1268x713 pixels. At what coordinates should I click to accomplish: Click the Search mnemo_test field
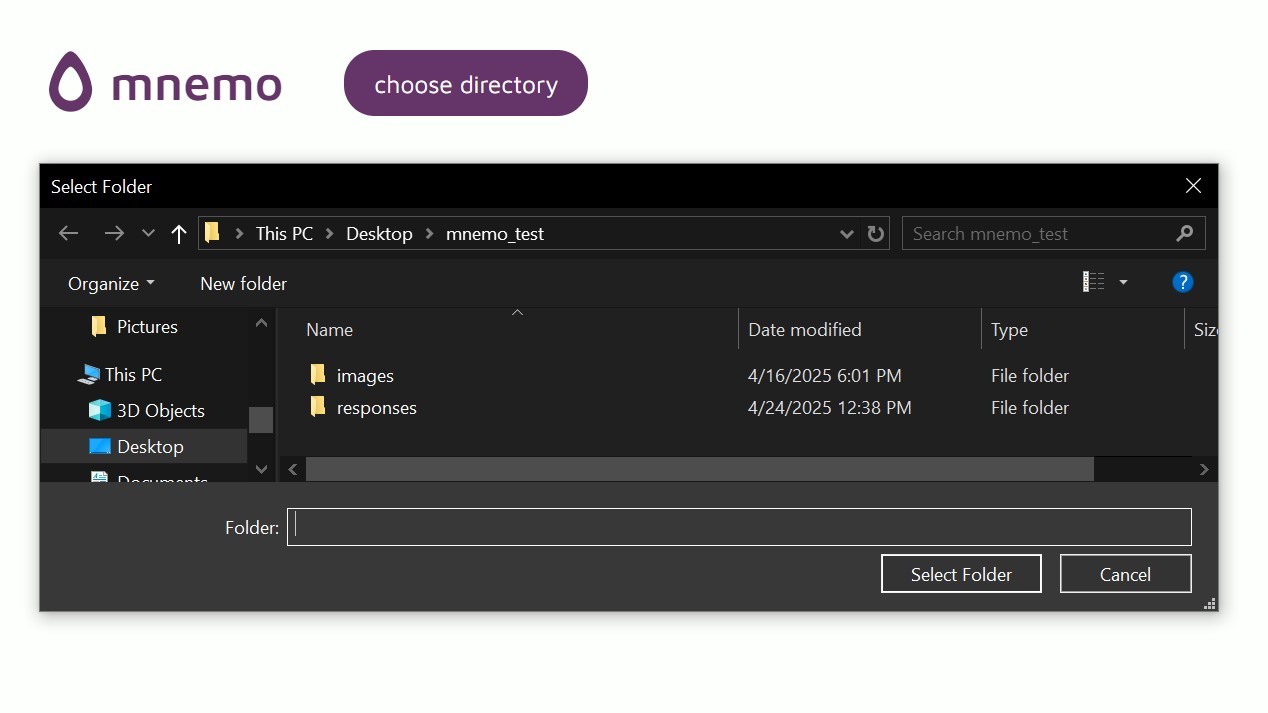[x=1040, y=234]
